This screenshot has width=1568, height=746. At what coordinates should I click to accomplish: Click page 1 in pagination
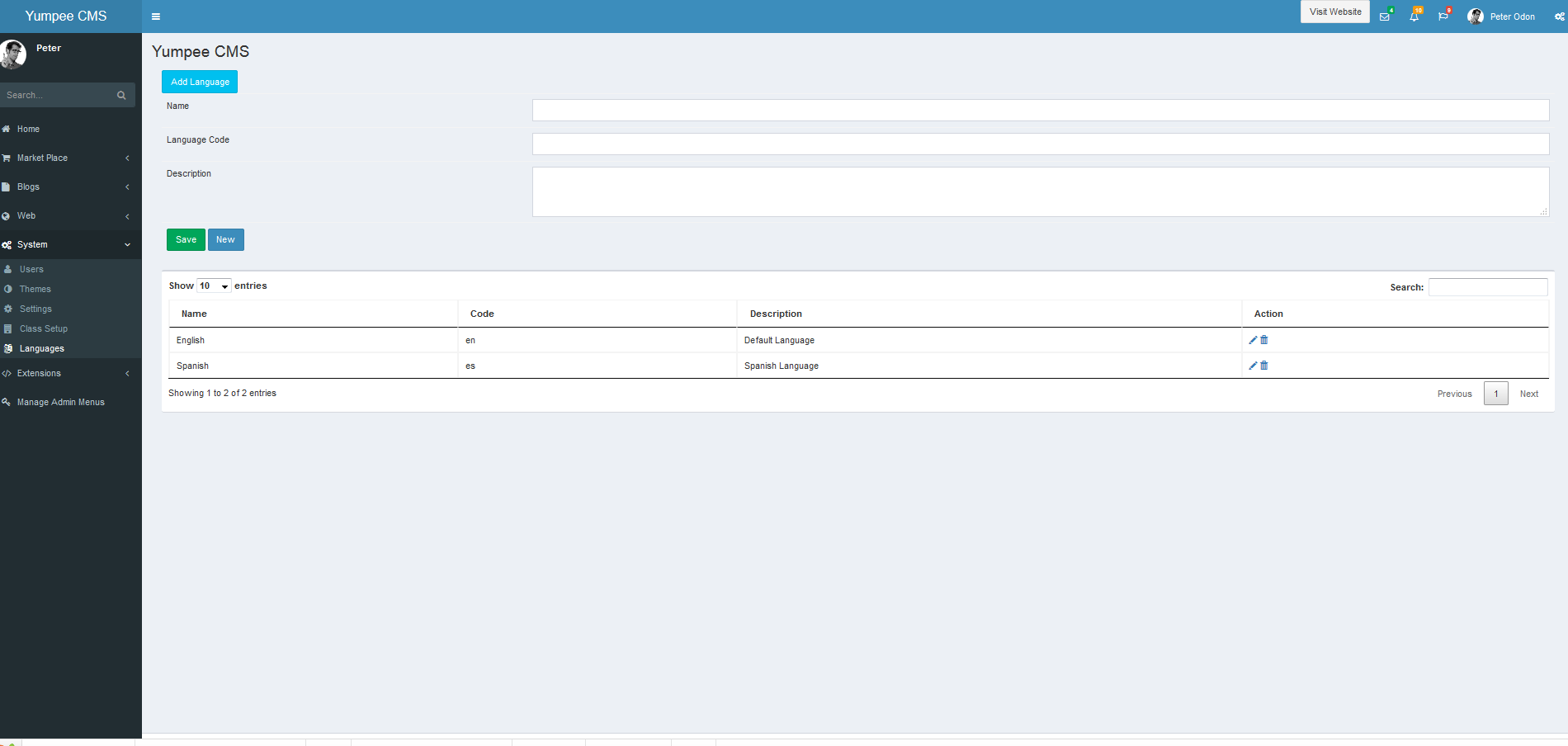point(1495,394)
